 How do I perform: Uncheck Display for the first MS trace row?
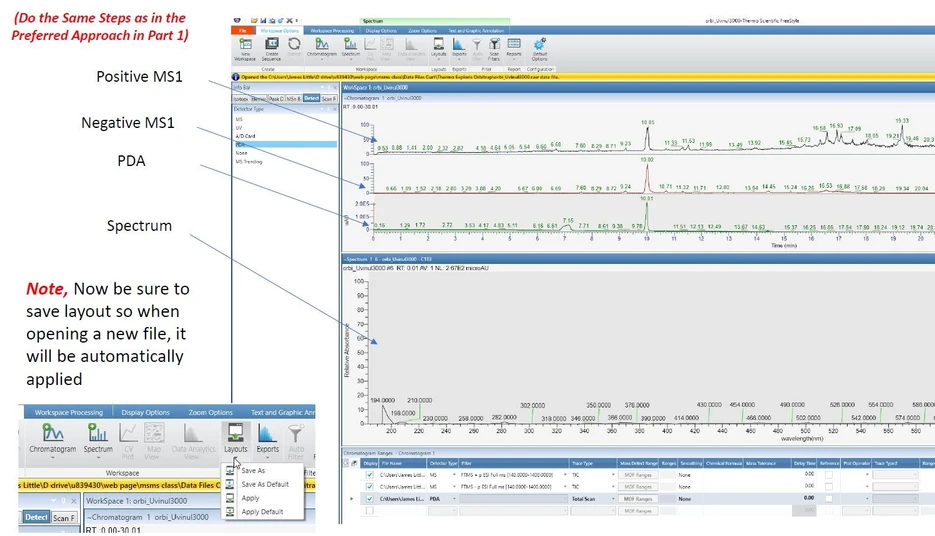(369, 473)
